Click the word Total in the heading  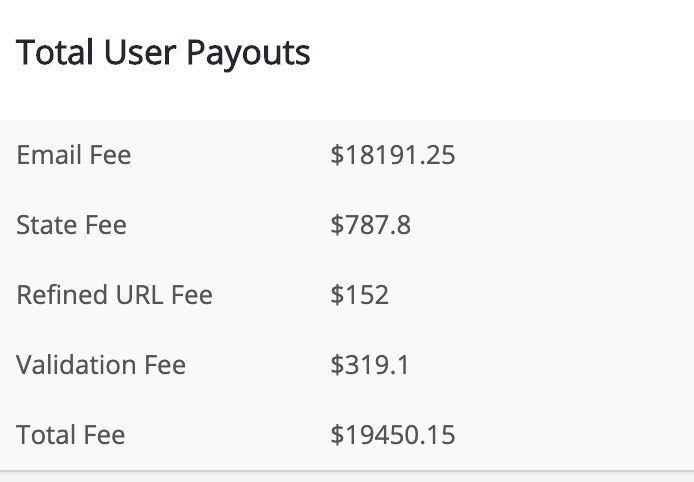55,53
